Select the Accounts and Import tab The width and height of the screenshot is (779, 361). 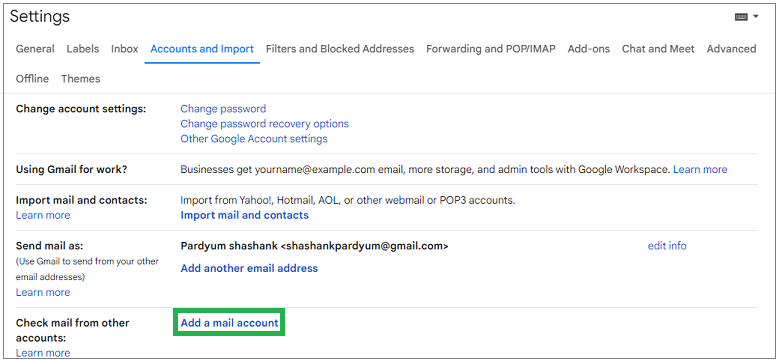202,49
